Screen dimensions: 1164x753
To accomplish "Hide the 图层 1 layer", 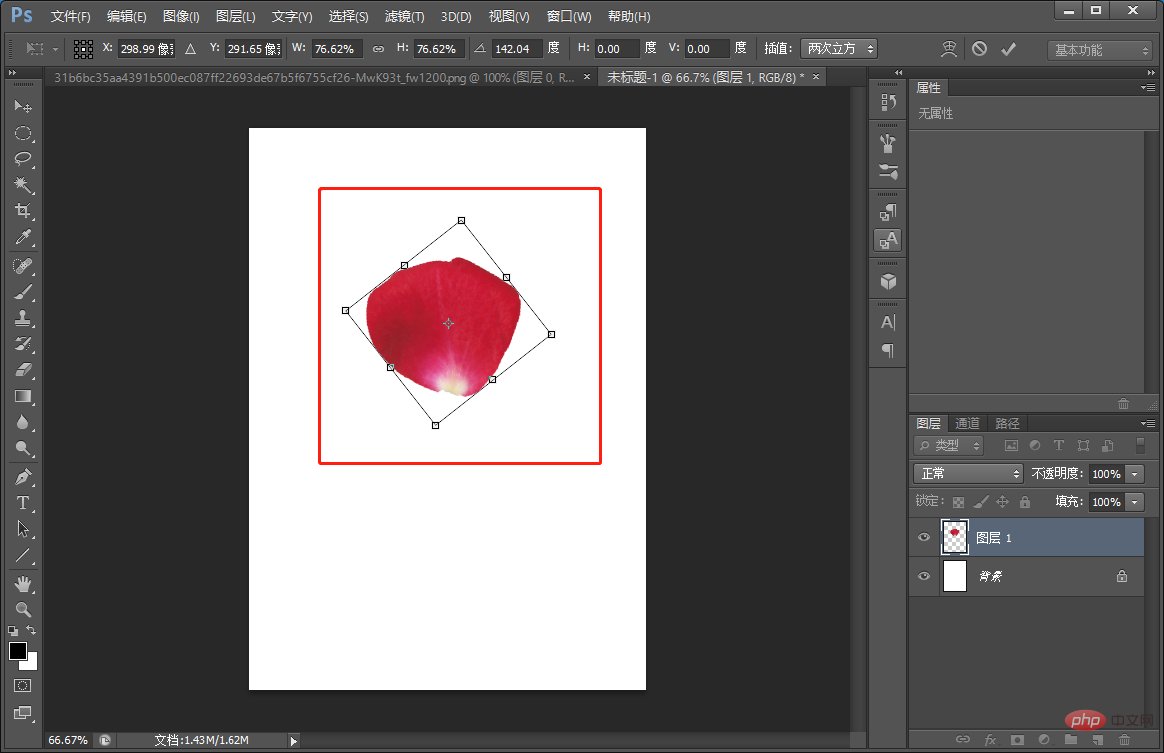I will 924,538.
